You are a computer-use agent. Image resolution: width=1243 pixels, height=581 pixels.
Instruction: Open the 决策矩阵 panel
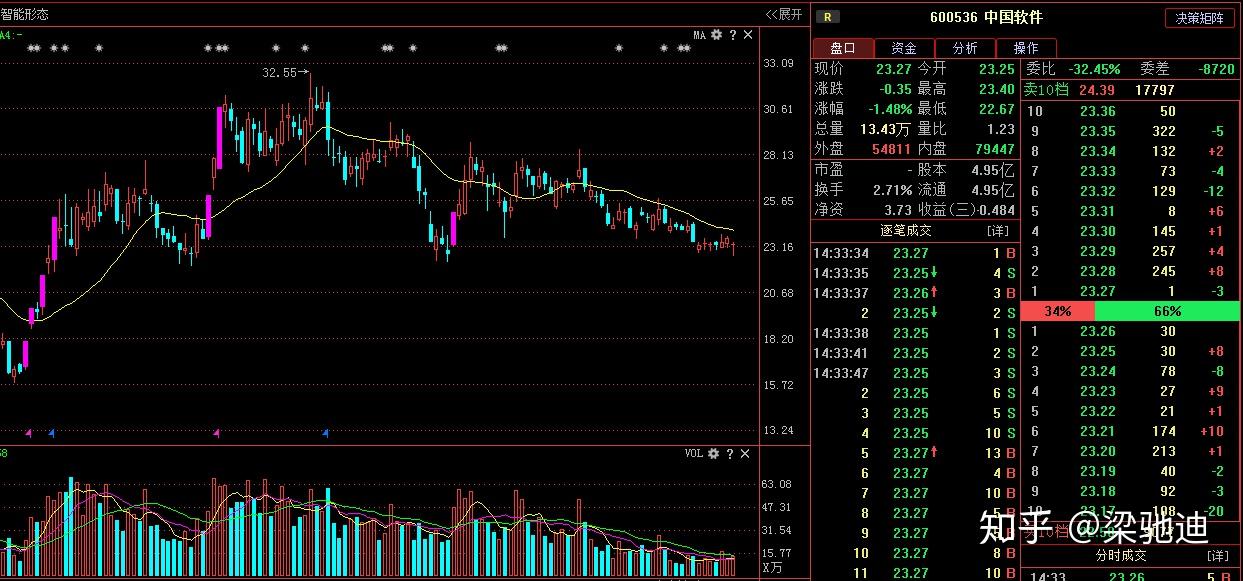(x=1199, y=17)
